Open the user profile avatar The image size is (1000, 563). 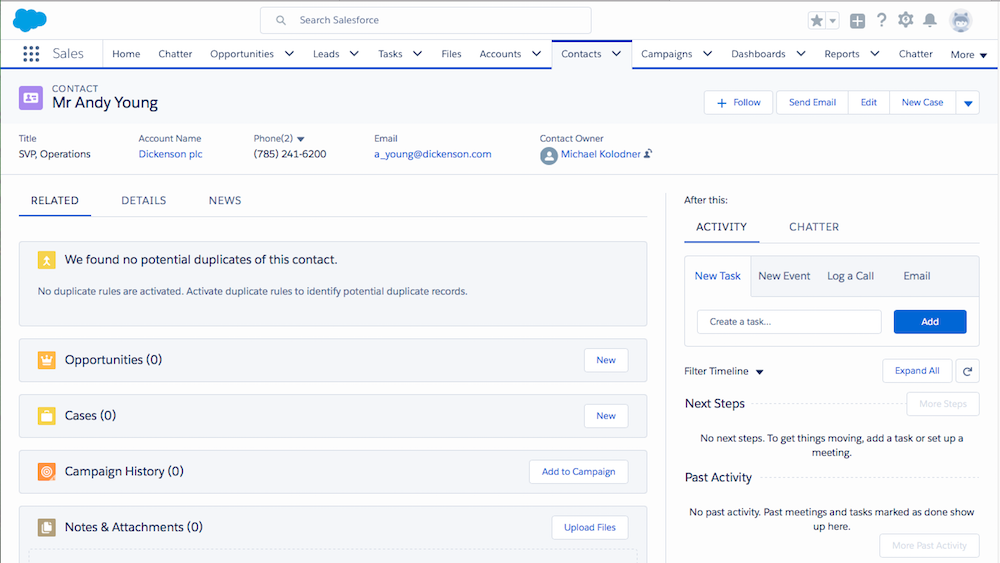click(960, 20)
